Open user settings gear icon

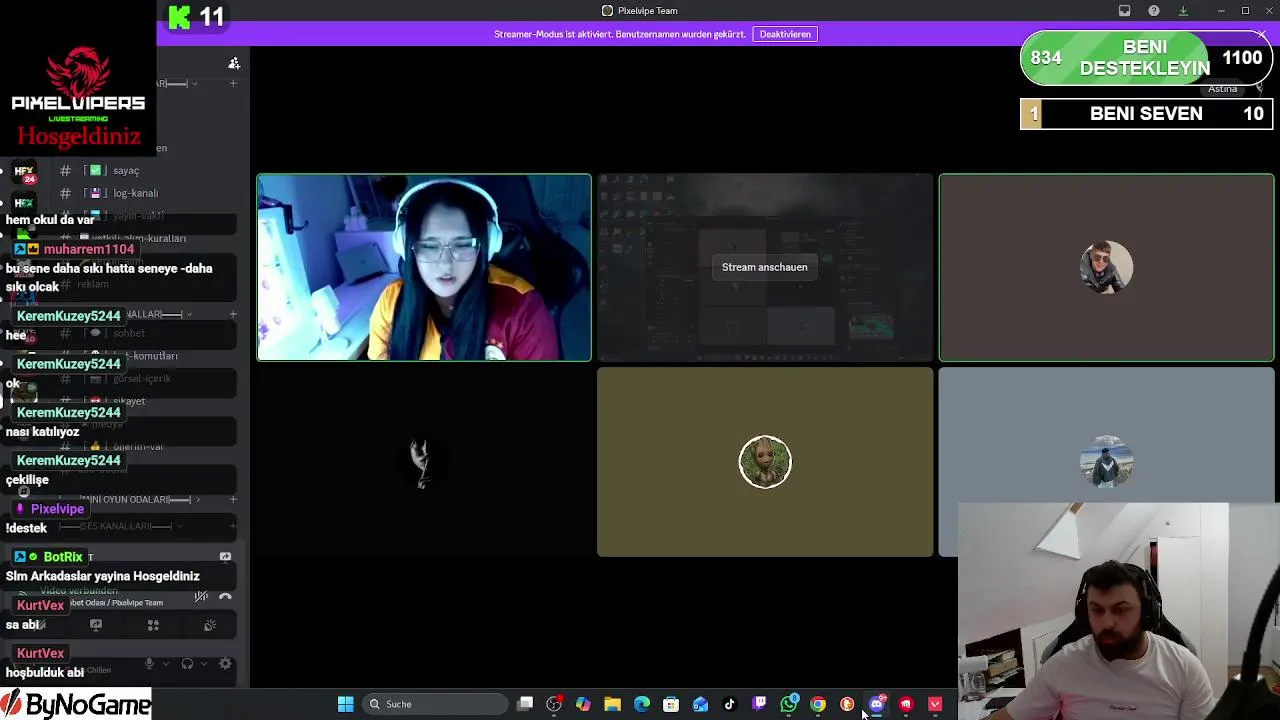pyautogui.click(x=225, y=664)
